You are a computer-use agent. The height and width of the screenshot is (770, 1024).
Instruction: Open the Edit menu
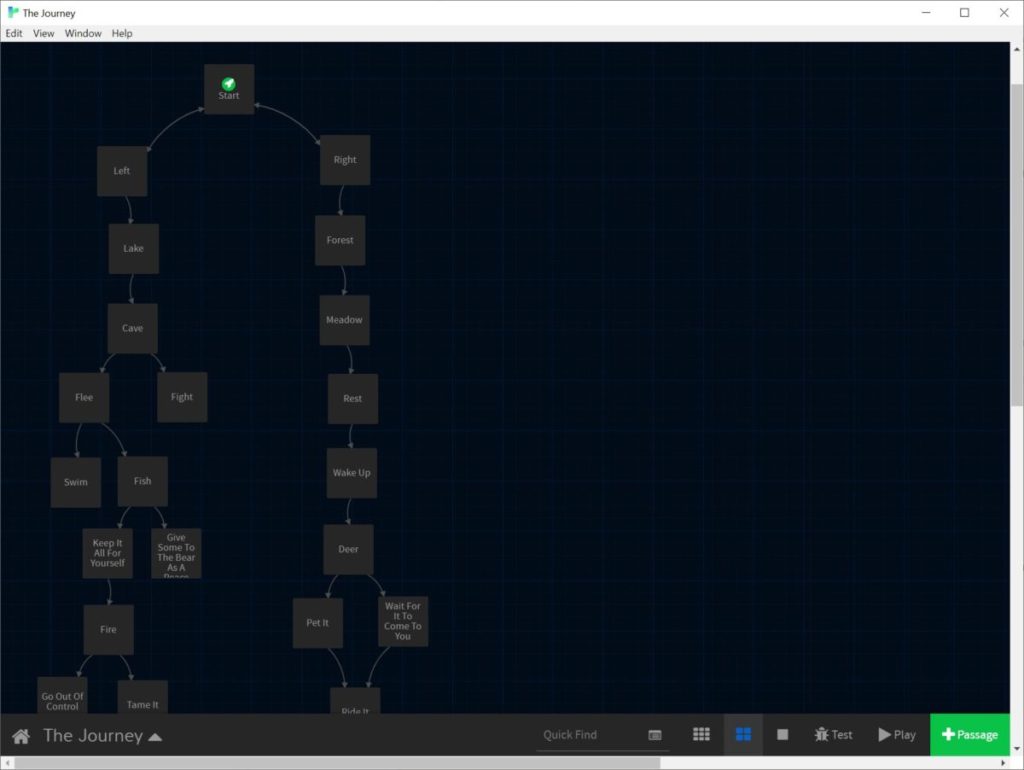pyautogui.click(x=14, y=33)
